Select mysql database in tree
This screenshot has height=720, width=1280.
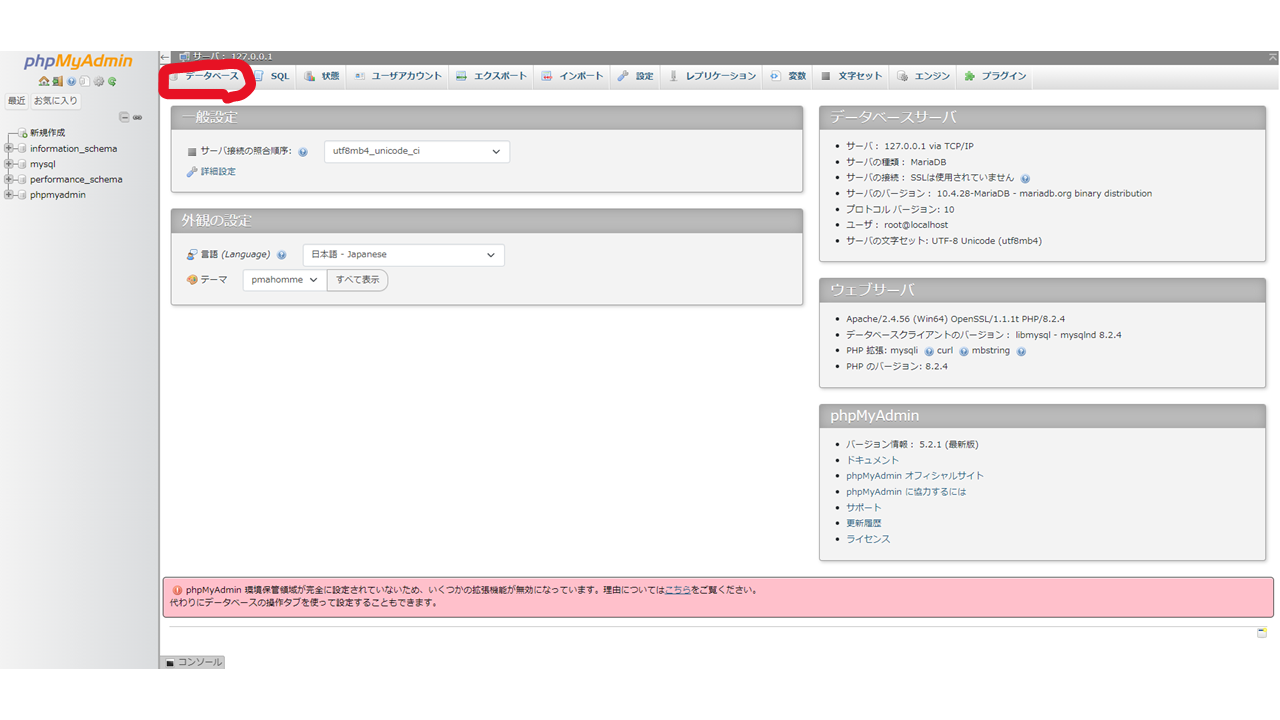coord(42,164)
